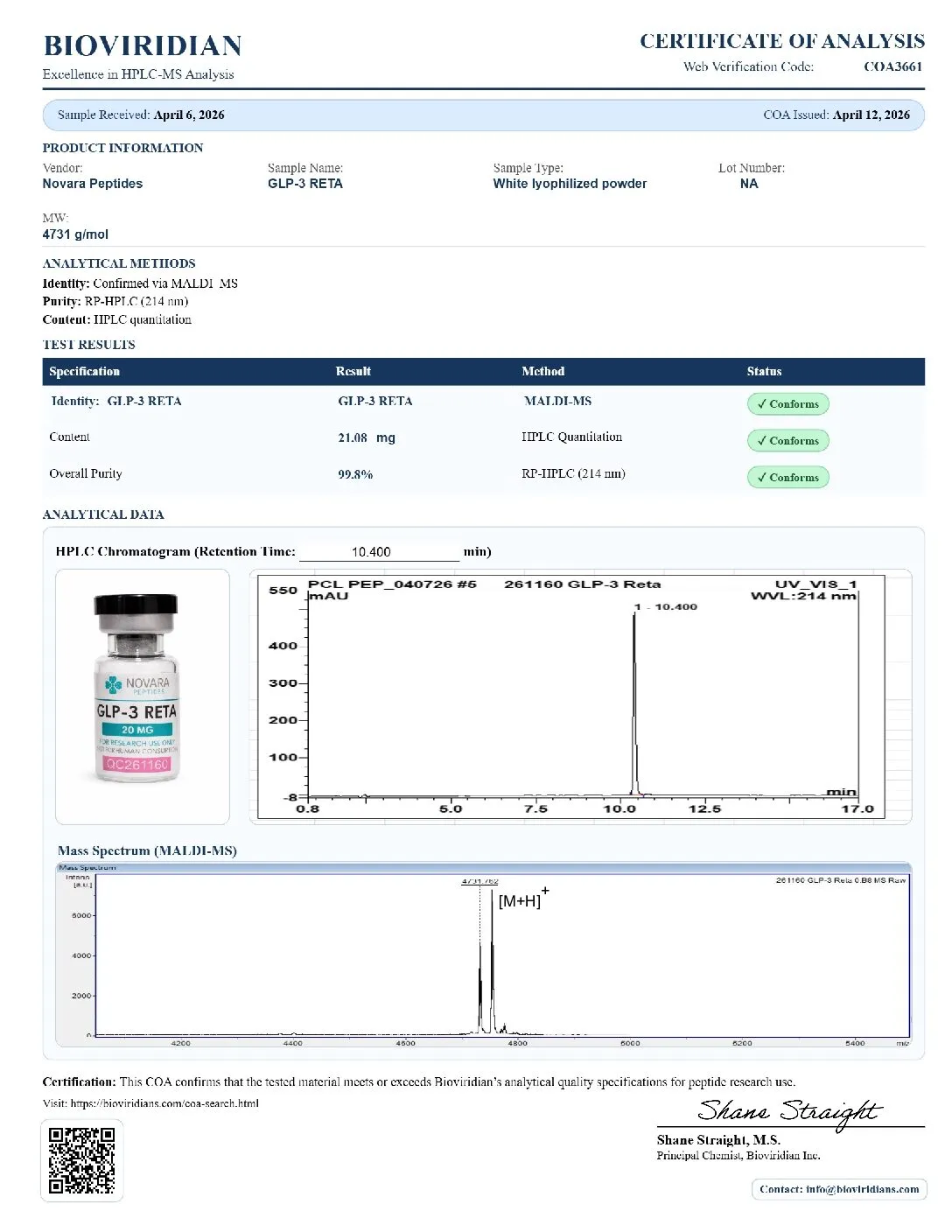Click the Result column header

(x=353, y=372)
